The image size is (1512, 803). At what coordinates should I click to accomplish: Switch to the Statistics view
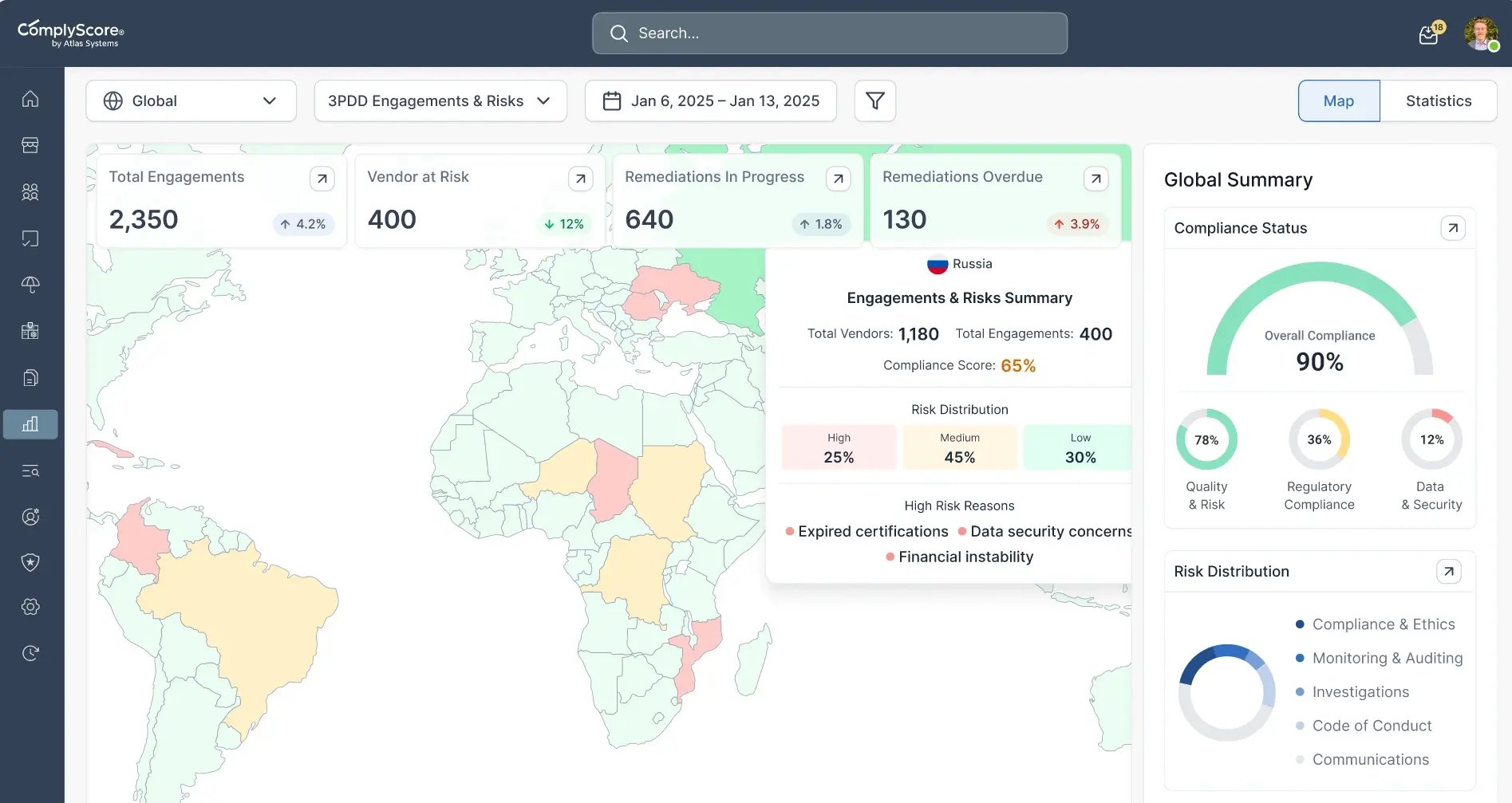[x=1439, y=100]
